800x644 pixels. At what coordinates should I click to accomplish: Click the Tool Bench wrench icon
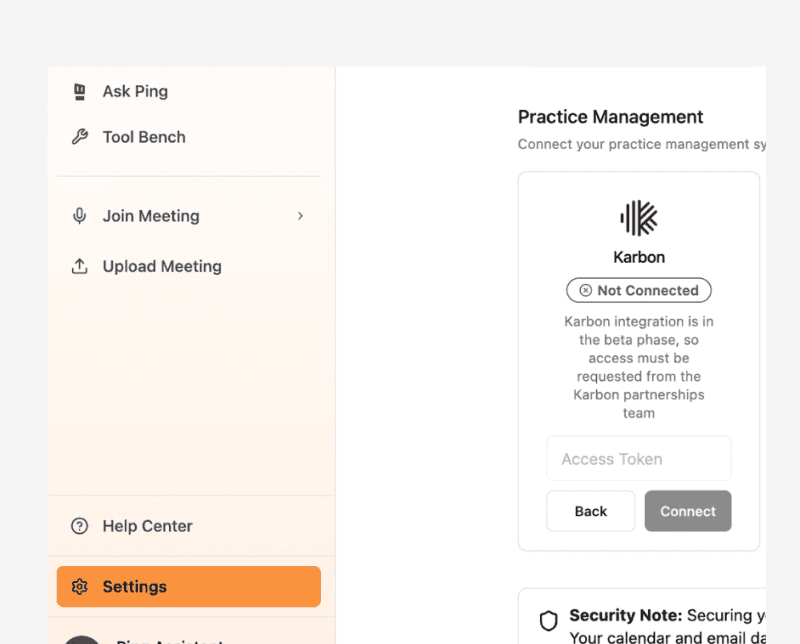(80, 137)
